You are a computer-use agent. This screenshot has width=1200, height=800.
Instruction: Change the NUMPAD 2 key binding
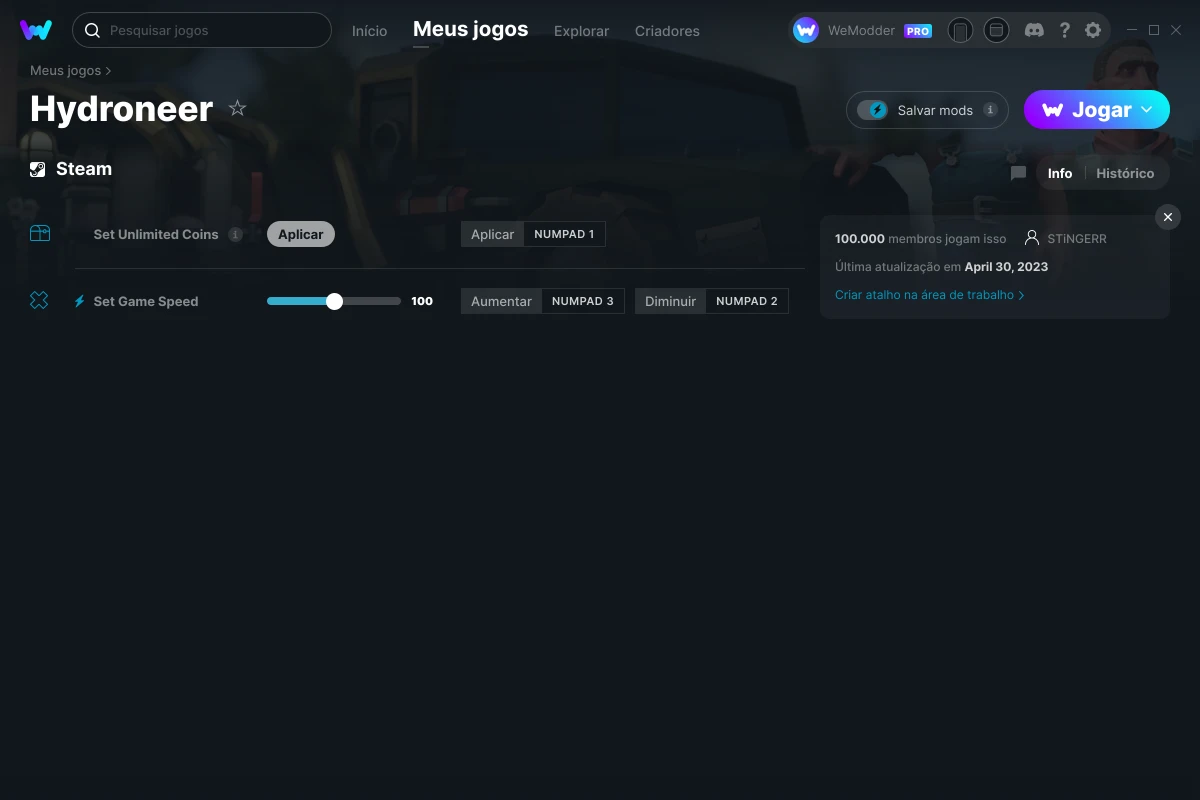point(747,301)
